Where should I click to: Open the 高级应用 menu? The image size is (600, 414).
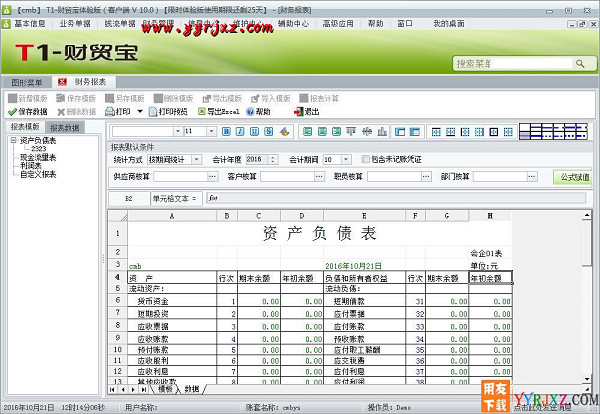338,24
